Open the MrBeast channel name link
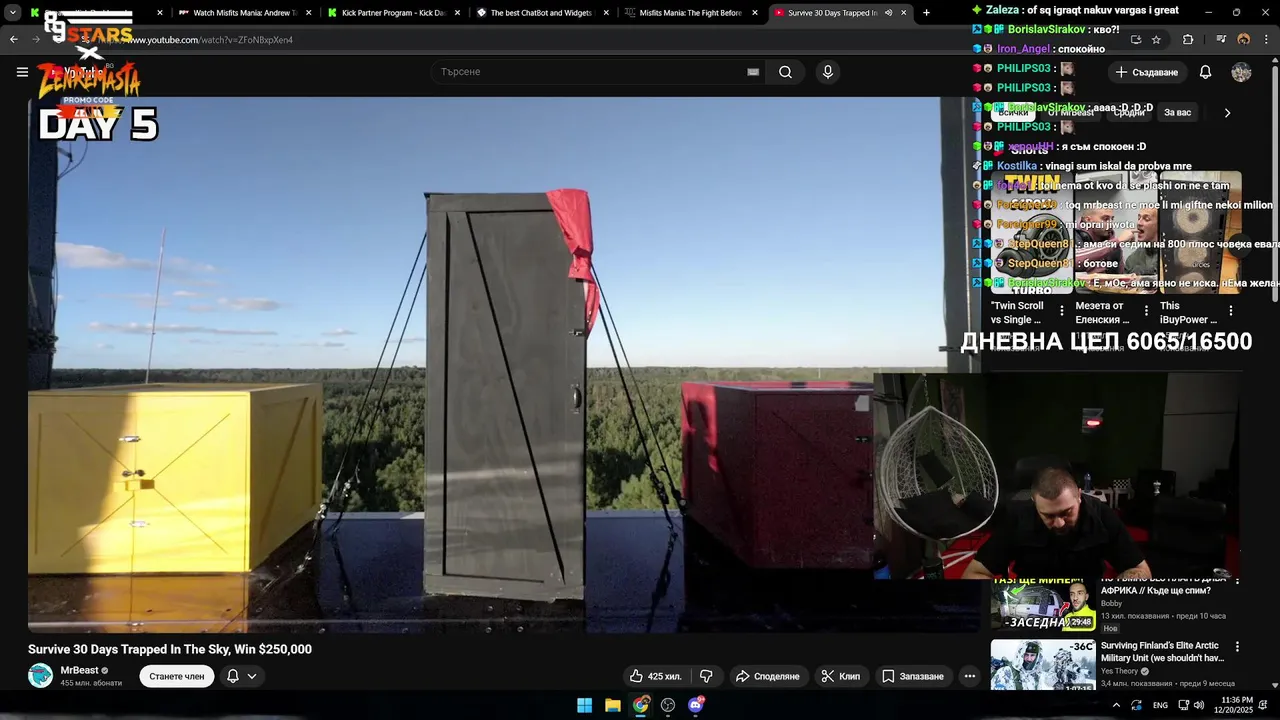This screenshot has width=1280, height=720. coord(79,670)
